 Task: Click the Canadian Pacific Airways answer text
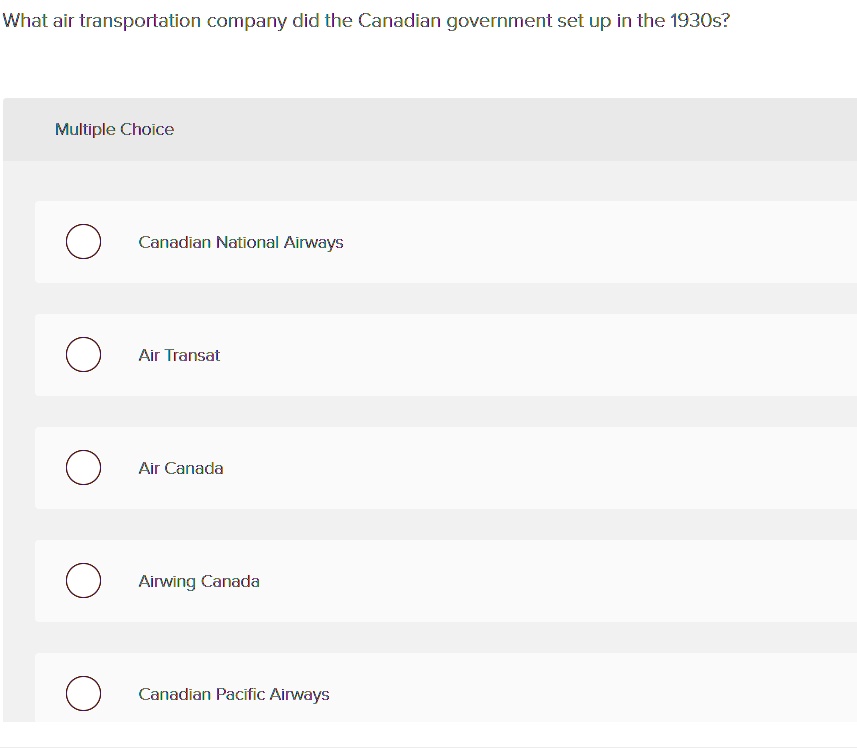click(233, 694)
